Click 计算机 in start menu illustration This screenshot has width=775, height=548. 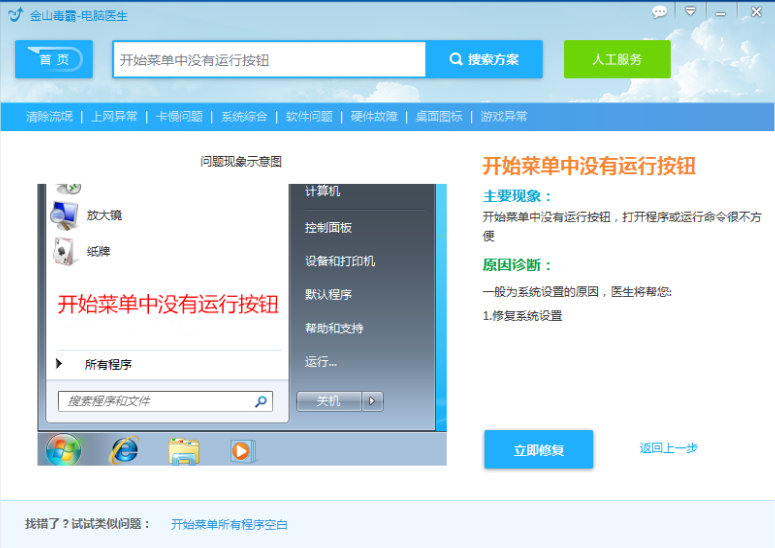(x=322, y=191)
